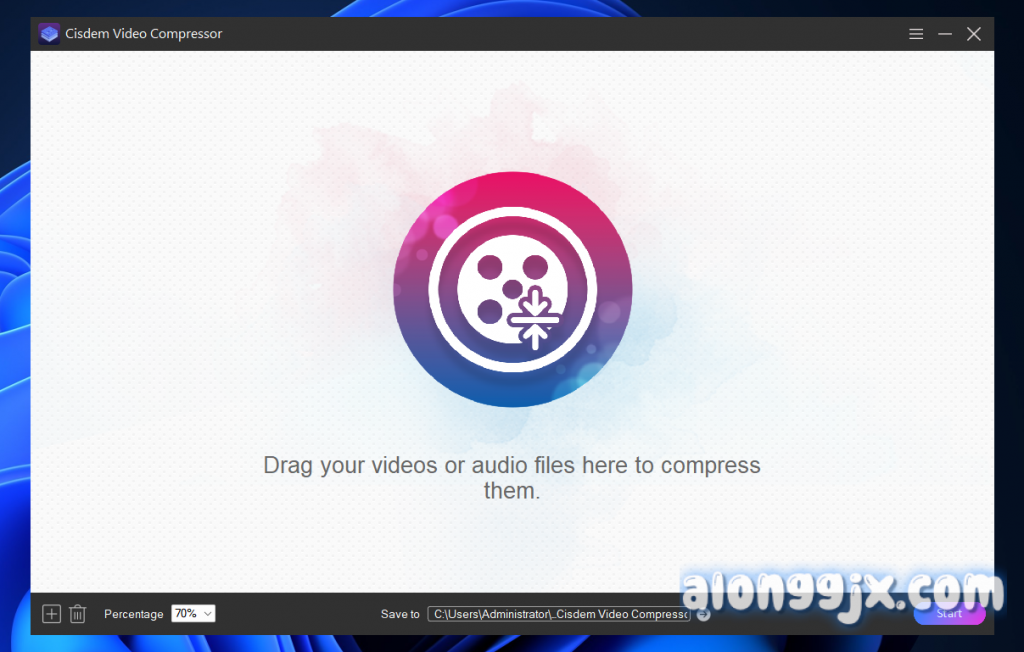
Task: Click the round arrow icon beside save path
Action: [703, 614]
